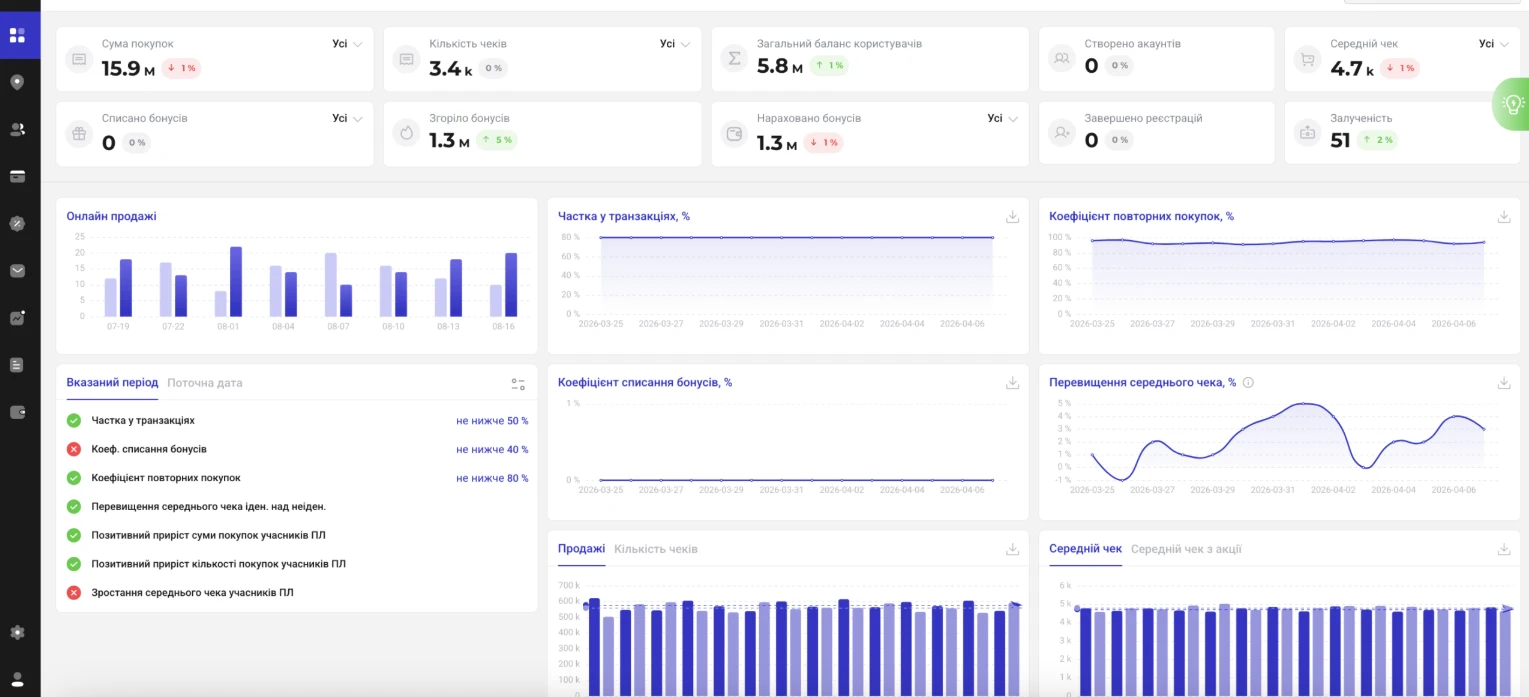Open settings gear in sidebar
Image resolution: width=1529 pixels, height=697 pixels.
[x=17, y=633]
